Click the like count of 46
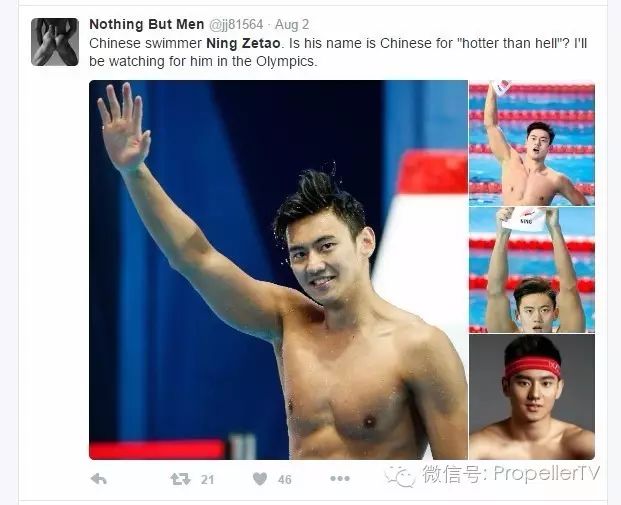 285,480
